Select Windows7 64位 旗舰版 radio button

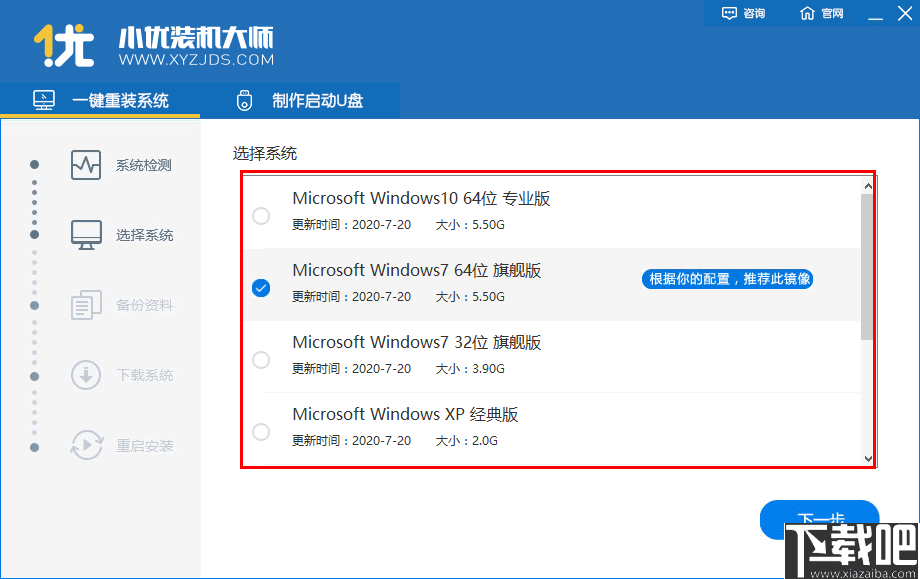click(261, 288)
